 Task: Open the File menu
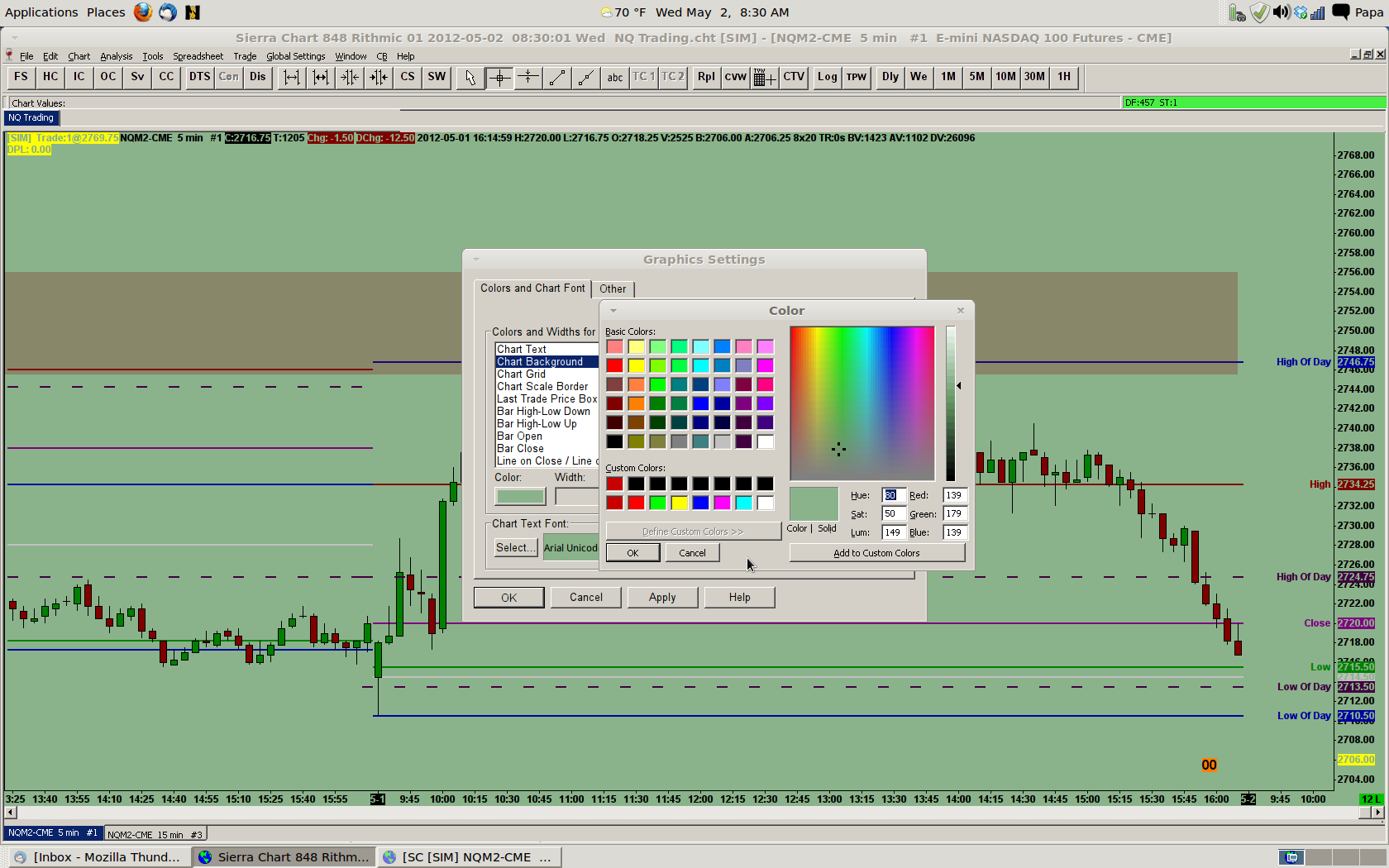[x=26, y=56]
